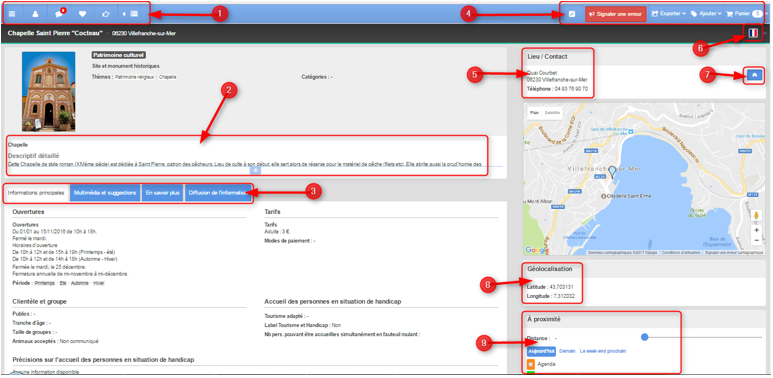Expand the language chevron beside the flag
This screenshot has height=378, width=773.
pos(765,33)
